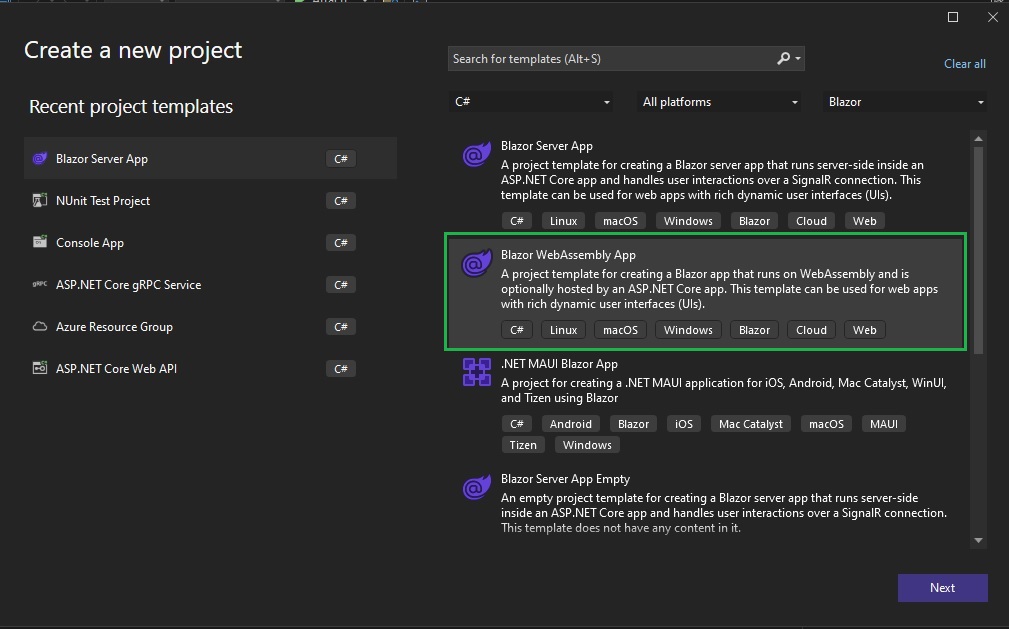Select the .NET MAUI Blazor App title
1009x629 pixels.
pyautogui.click(x=559, y=364)
